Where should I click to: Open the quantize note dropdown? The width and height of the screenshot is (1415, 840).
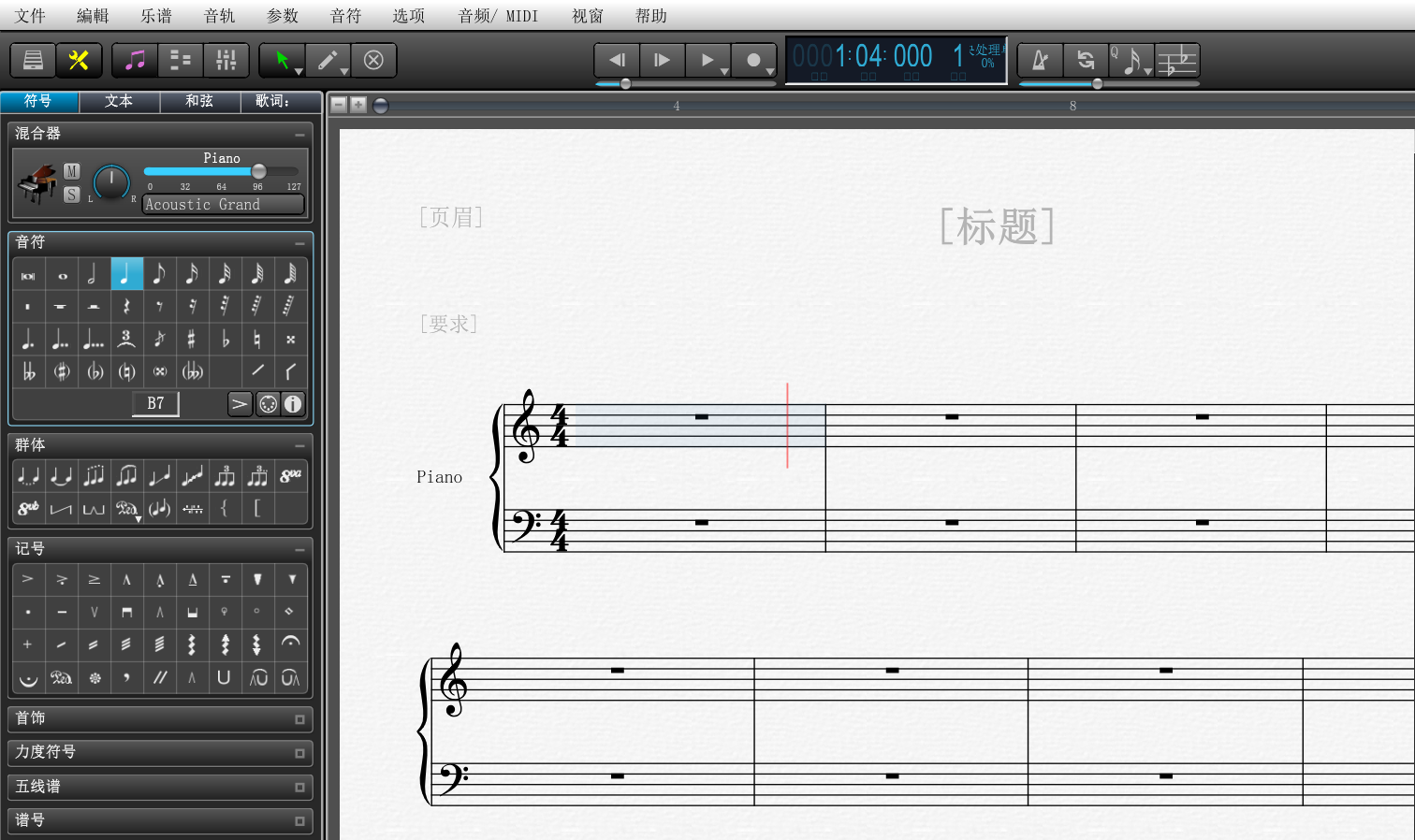1148,71
